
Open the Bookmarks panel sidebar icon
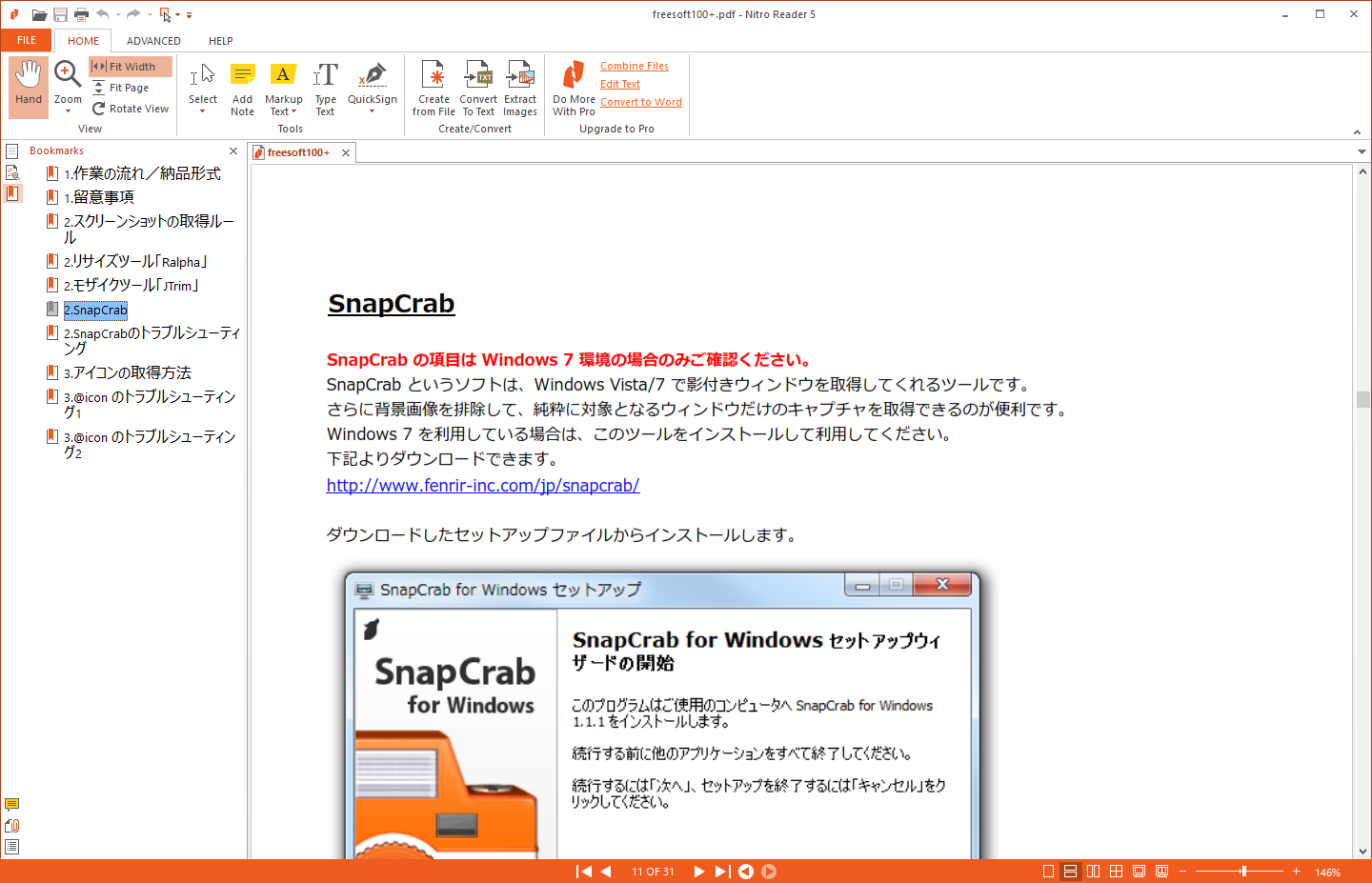click(12, 193)
